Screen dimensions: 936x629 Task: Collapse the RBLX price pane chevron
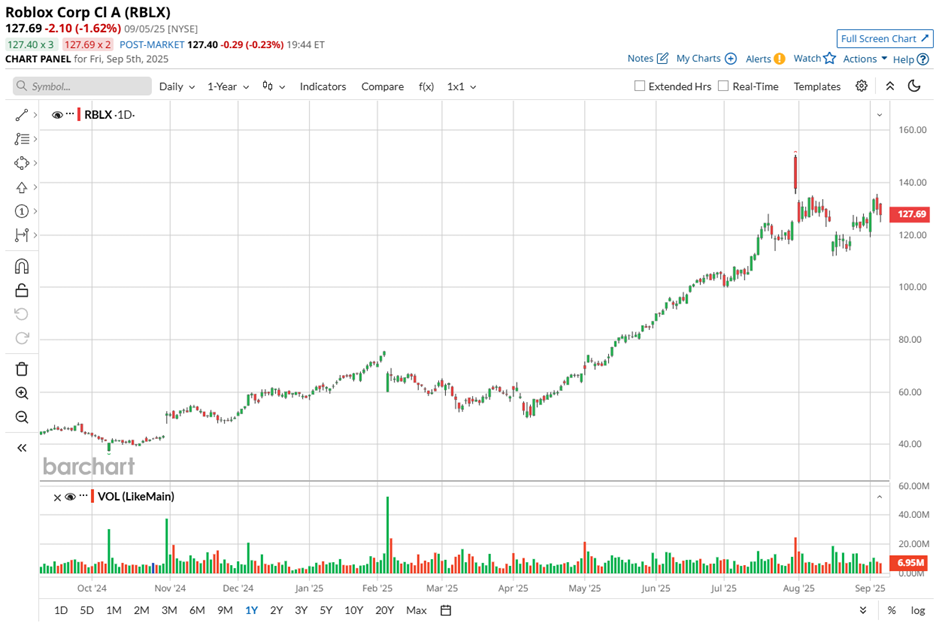(879, 115)
